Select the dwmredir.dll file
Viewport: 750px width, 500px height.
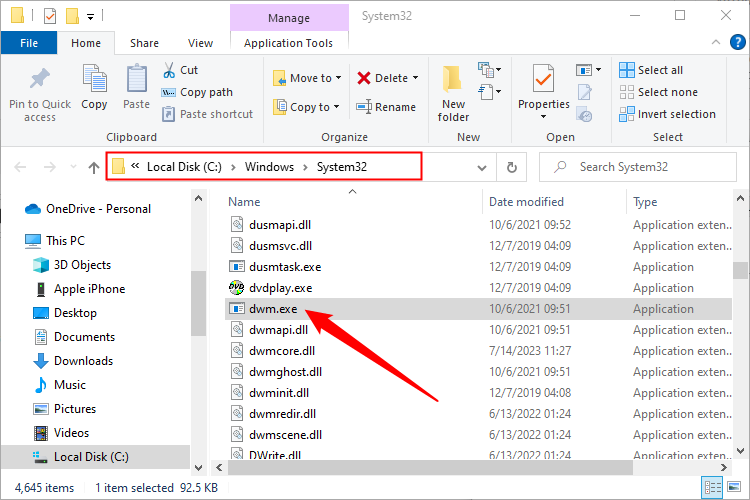(x=282, y=414)
